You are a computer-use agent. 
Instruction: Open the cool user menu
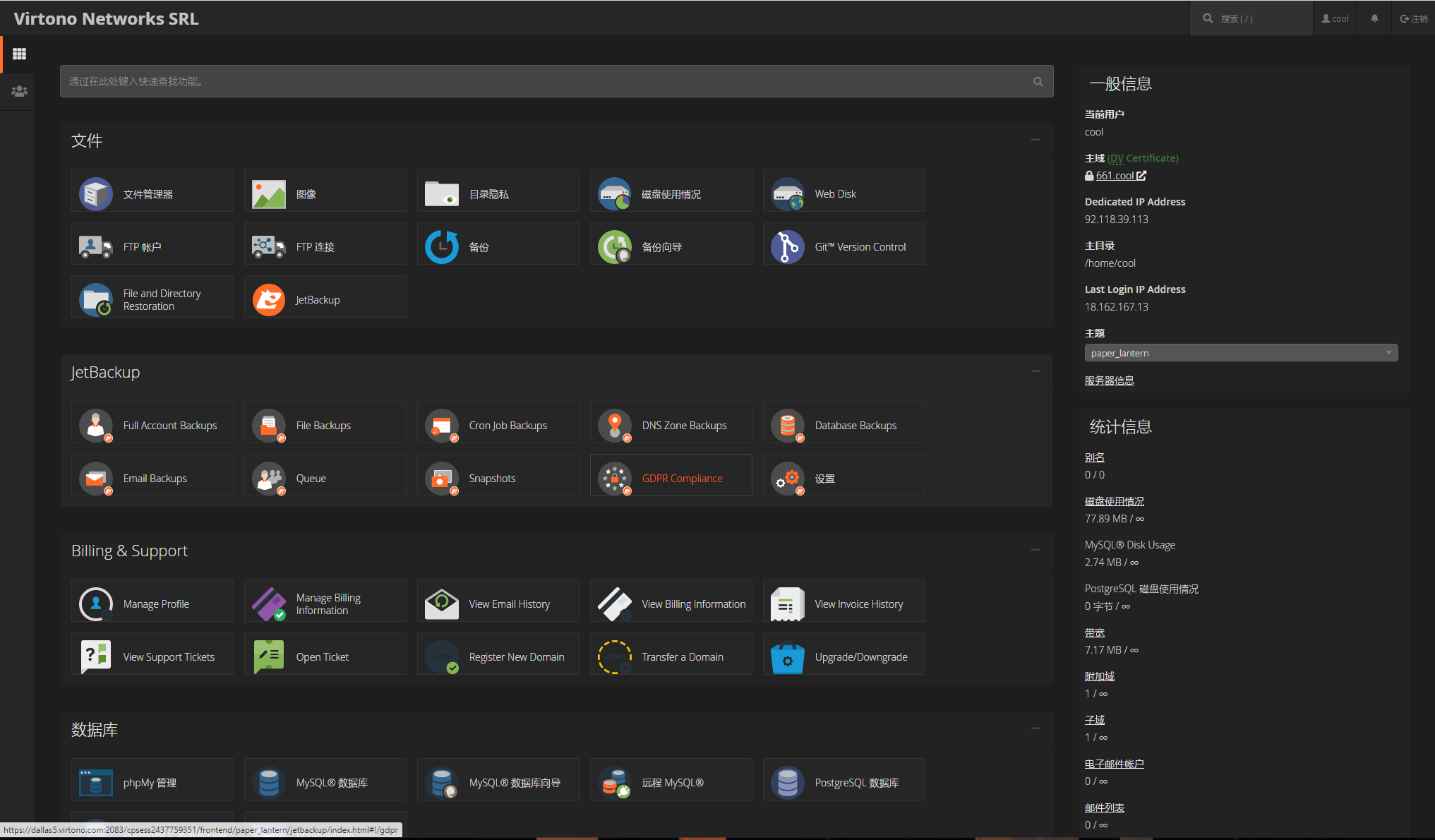(1335, 18)
